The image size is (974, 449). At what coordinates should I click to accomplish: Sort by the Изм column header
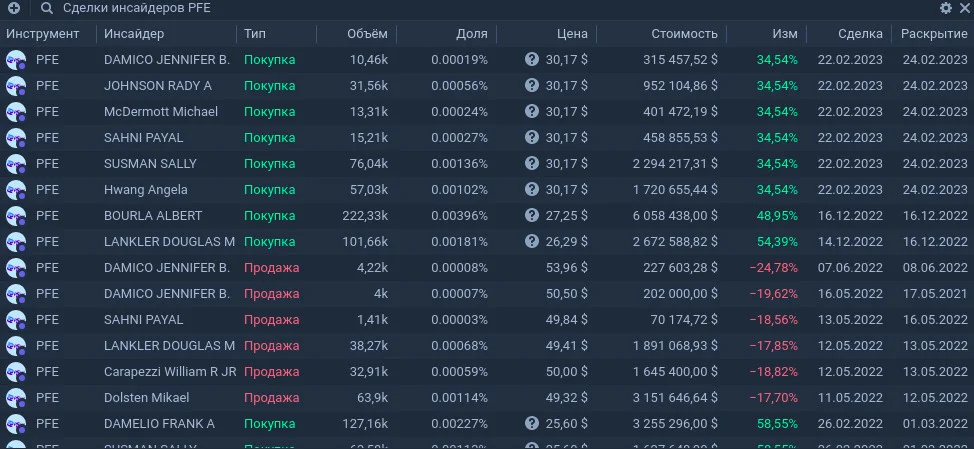[785, 34]
